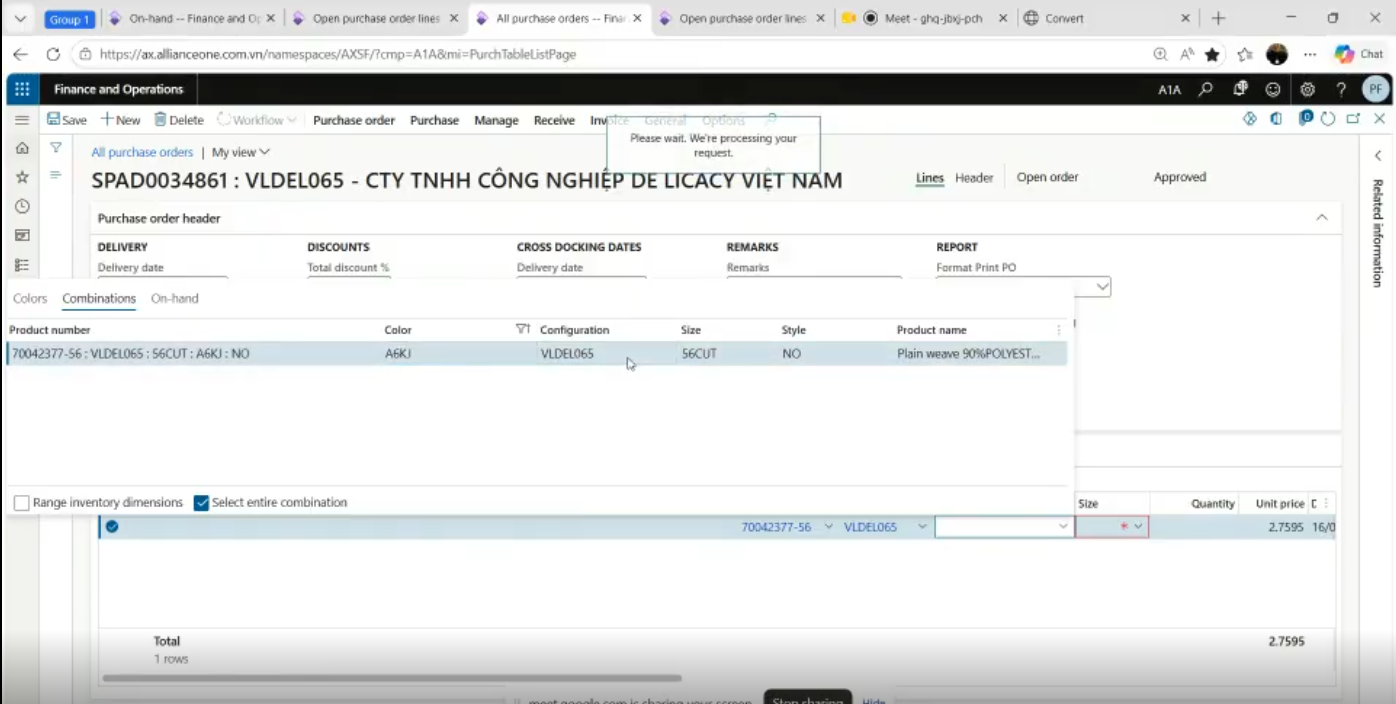Open Workspaces icon in the sidebar
The width and height of the screenshot is (1396, 704).
point(22,236)
